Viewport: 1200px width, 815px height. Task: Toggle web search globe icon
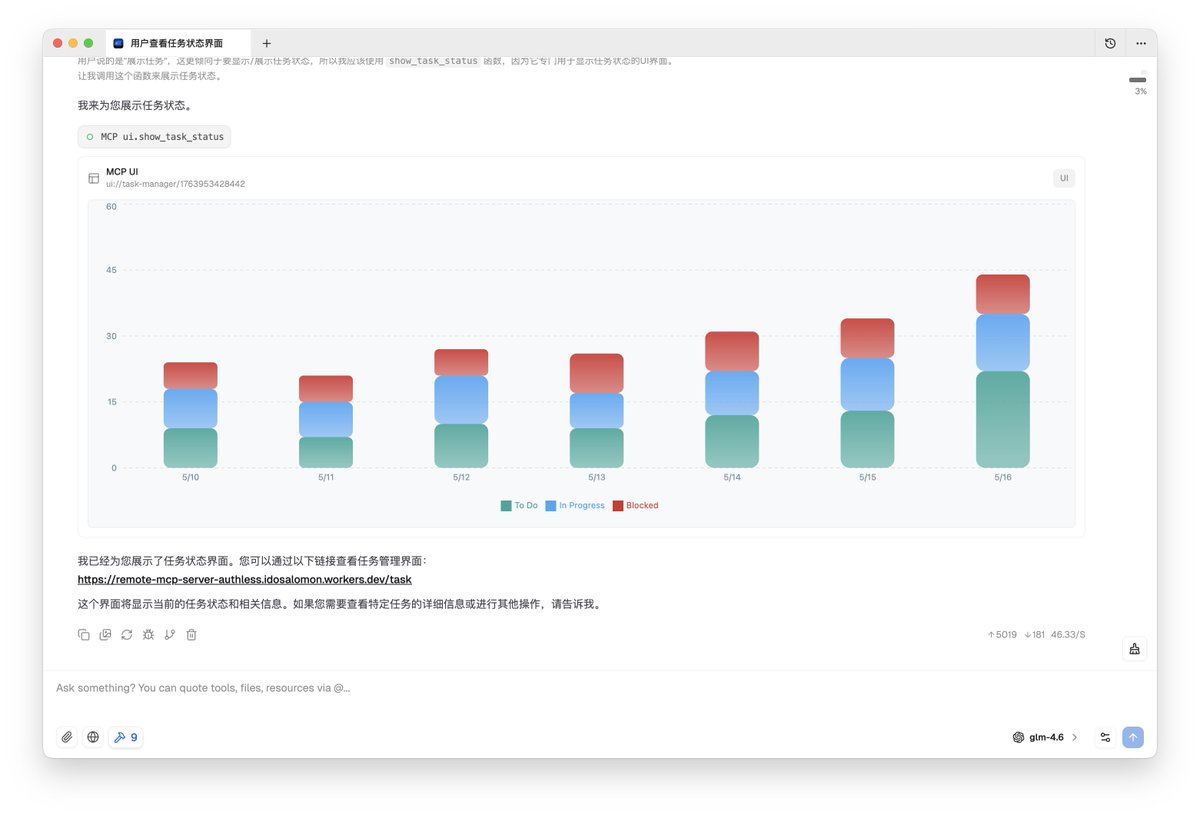coord(93,737)
